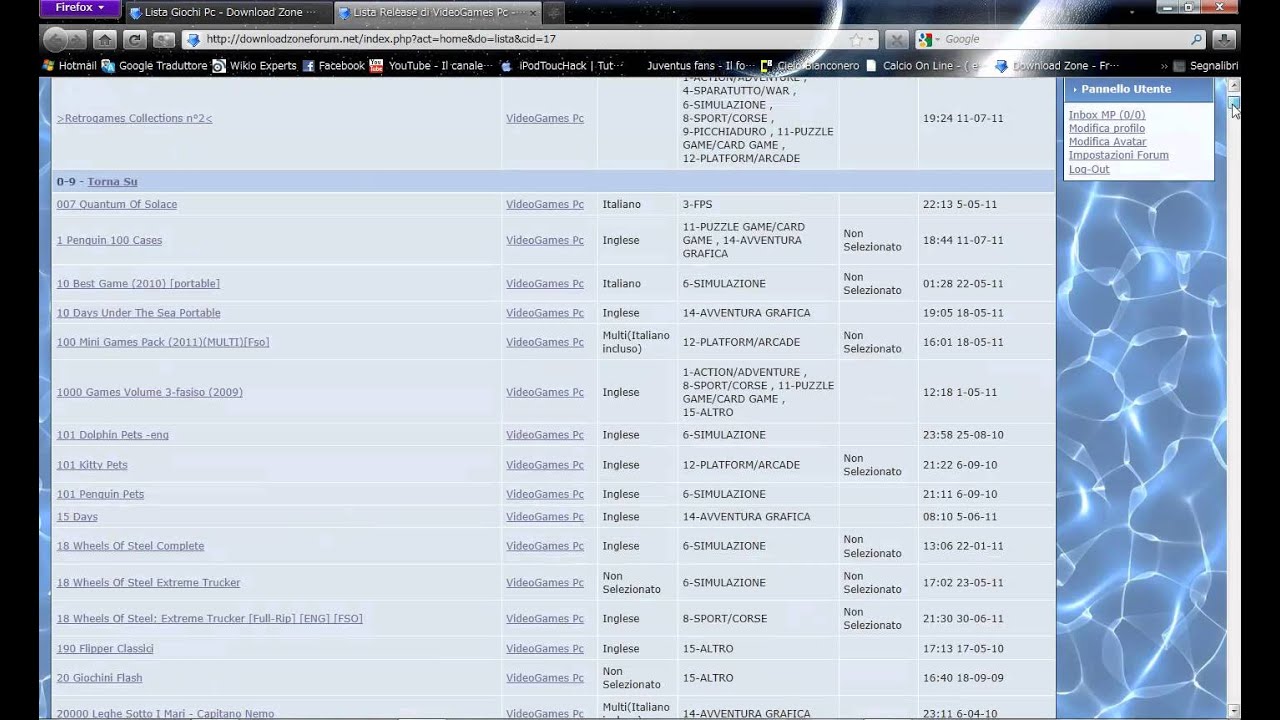Screen dimensions: 1280x720
Task: Click the scrollbar up arrow
Action: coord(1234,85)
